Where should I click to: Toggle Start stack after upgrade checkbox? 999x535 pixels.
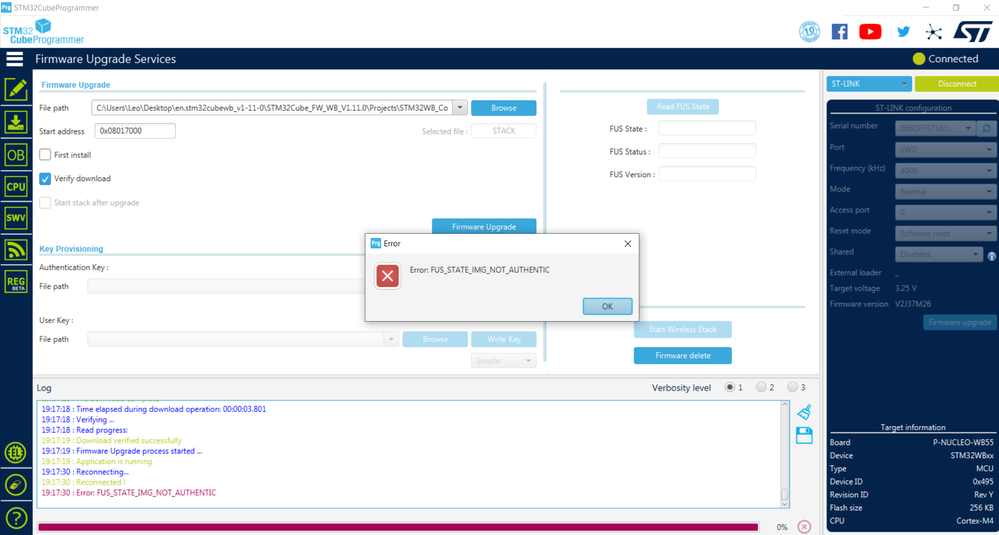coord(45,203)
